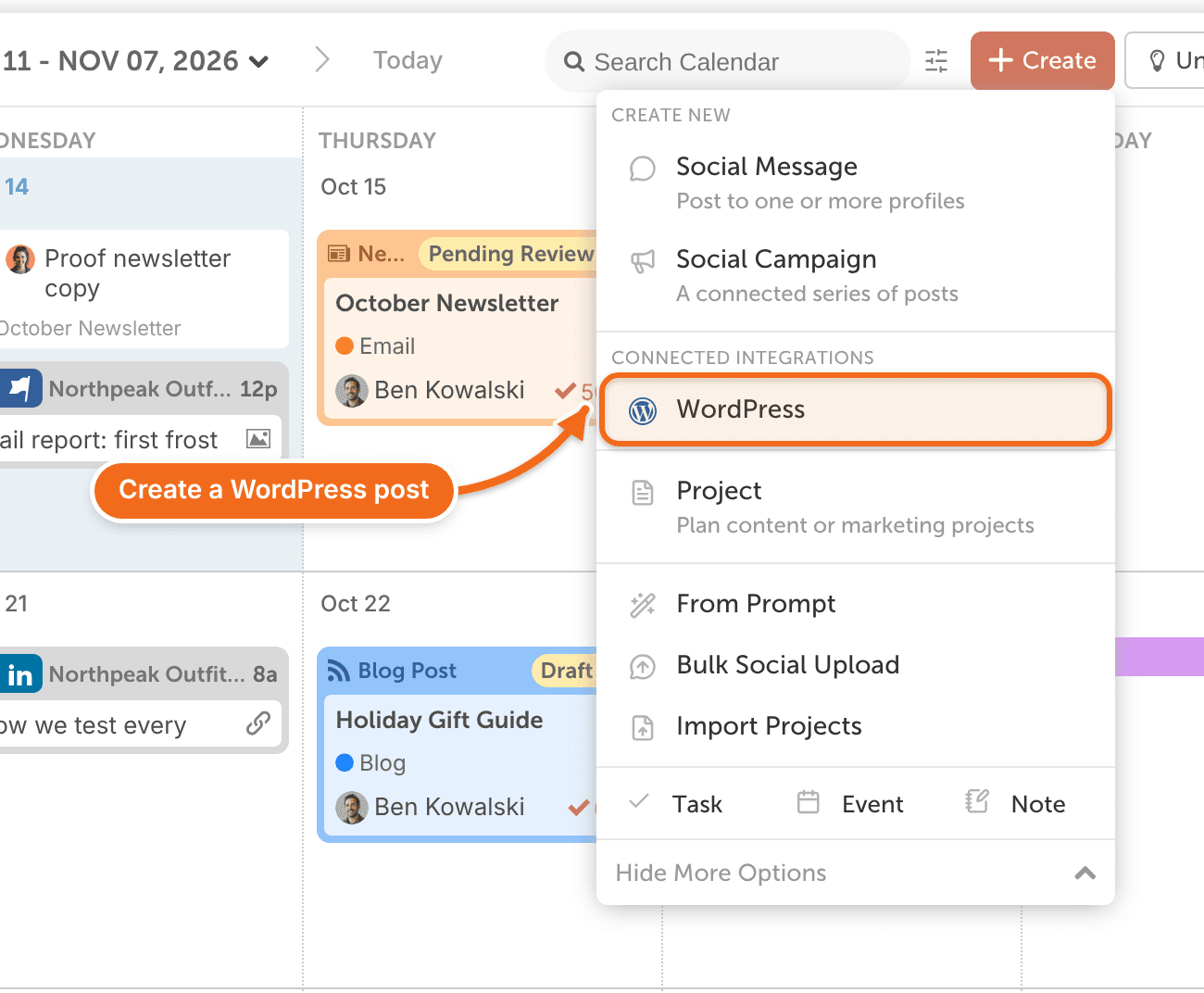Click the Bulk Social Upload arrow icon
This screenshot has width=1204, height=993.
coord(643,667)
